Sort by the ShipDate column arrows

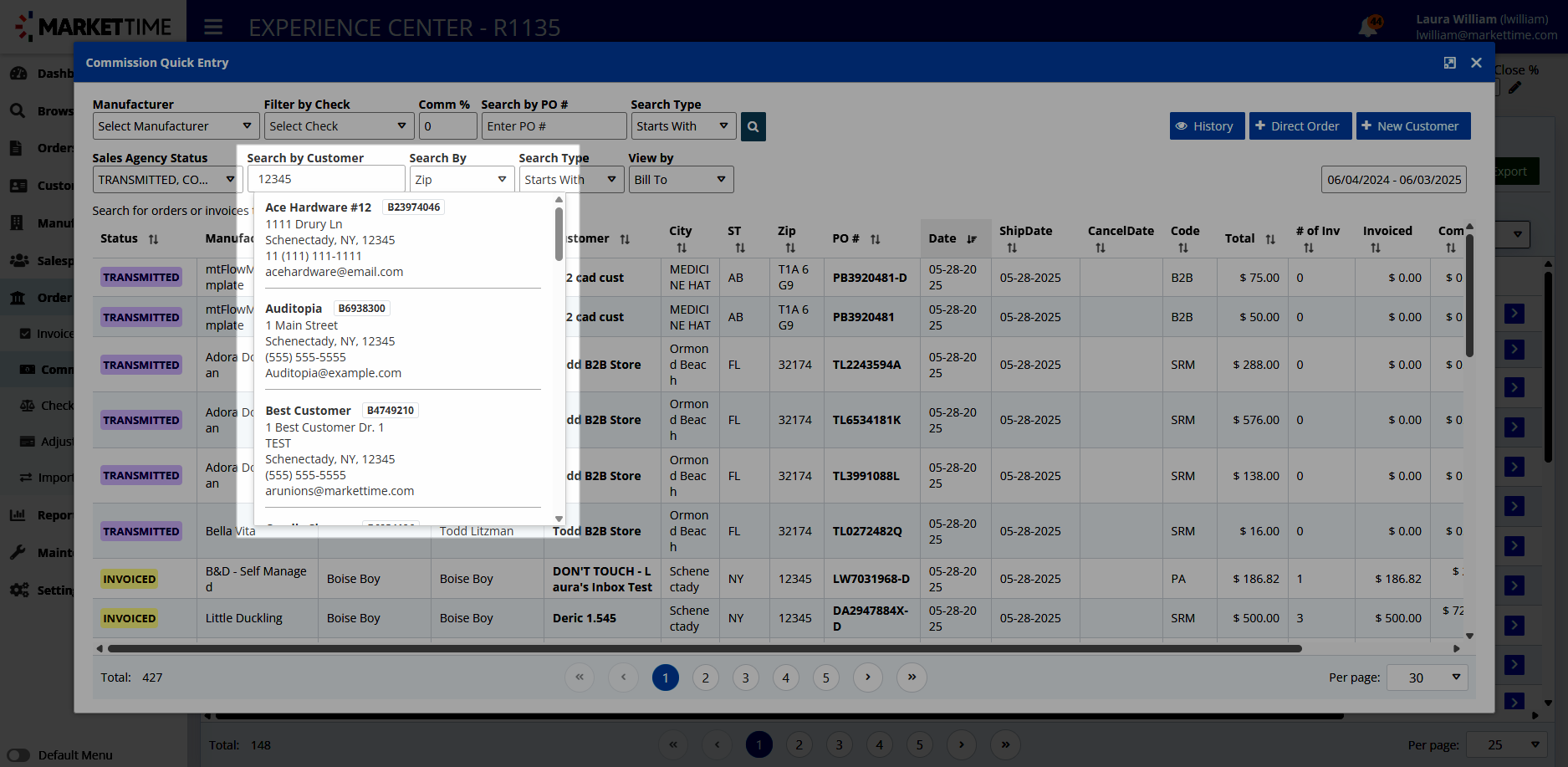pyautogui.click(x=1012, y=248)
